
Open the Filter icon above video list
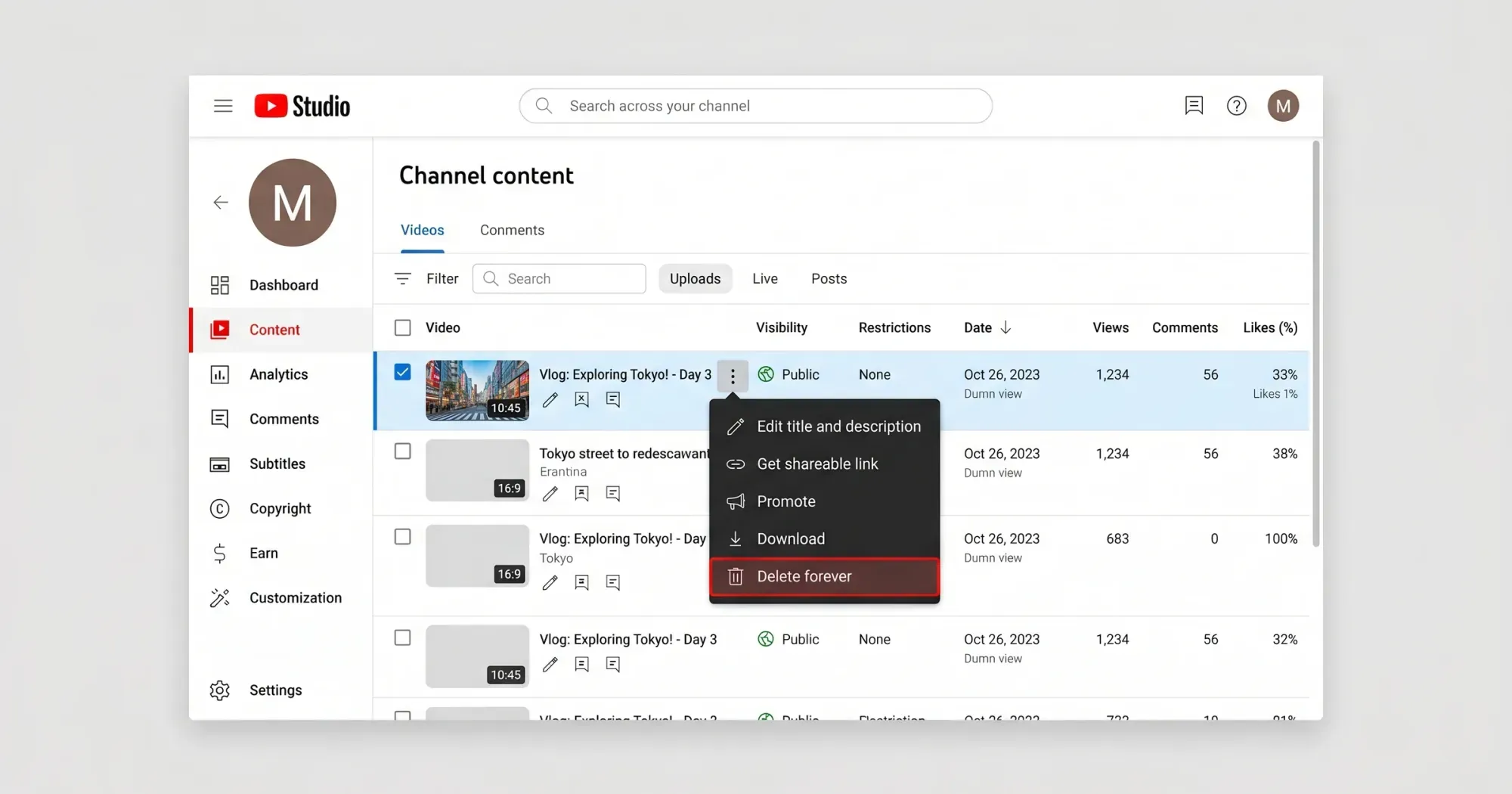[403, 279]
